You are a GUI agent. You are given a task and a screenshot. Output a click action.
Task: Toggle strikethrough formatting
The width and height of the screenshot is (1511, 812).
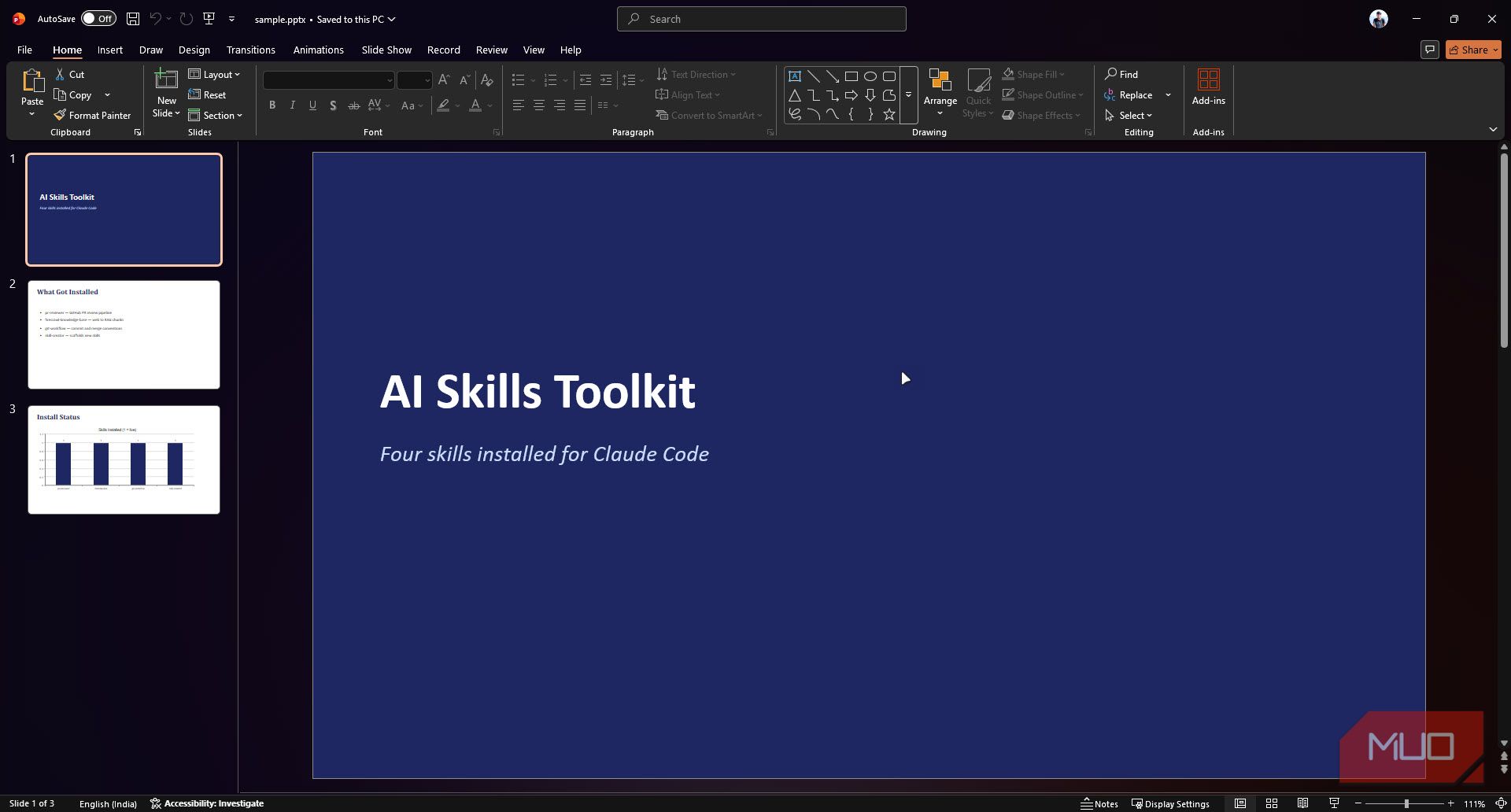pos(354,105)
